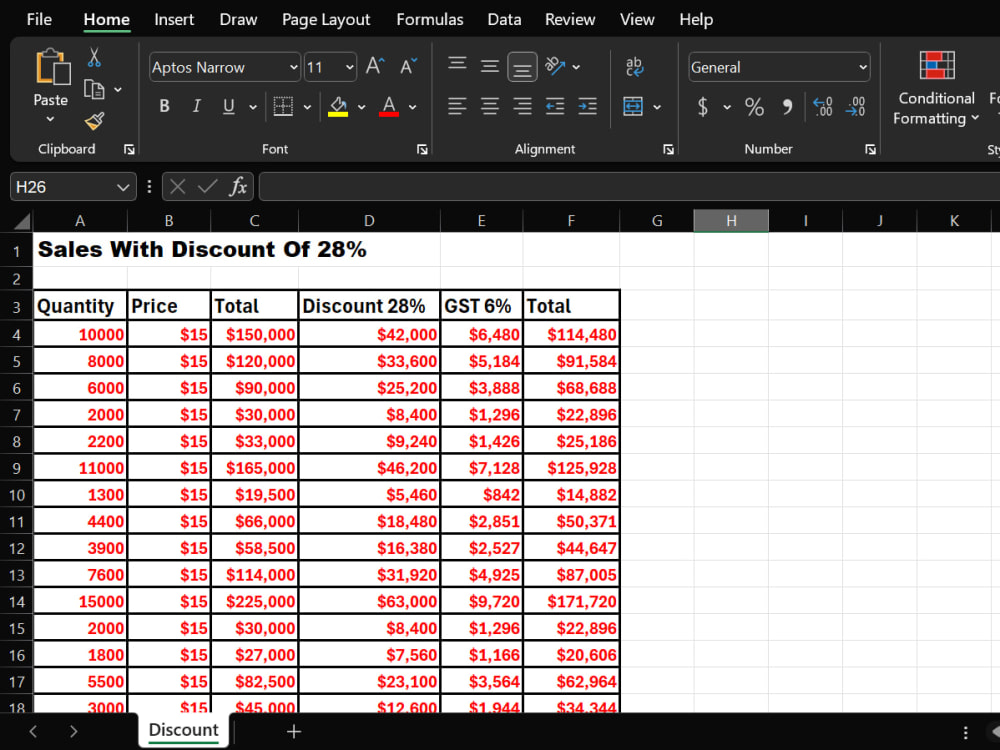Open the Review tab
The height and width of the screenshot is (750, 1000).
pyautogui.click(x=570, y=20)
